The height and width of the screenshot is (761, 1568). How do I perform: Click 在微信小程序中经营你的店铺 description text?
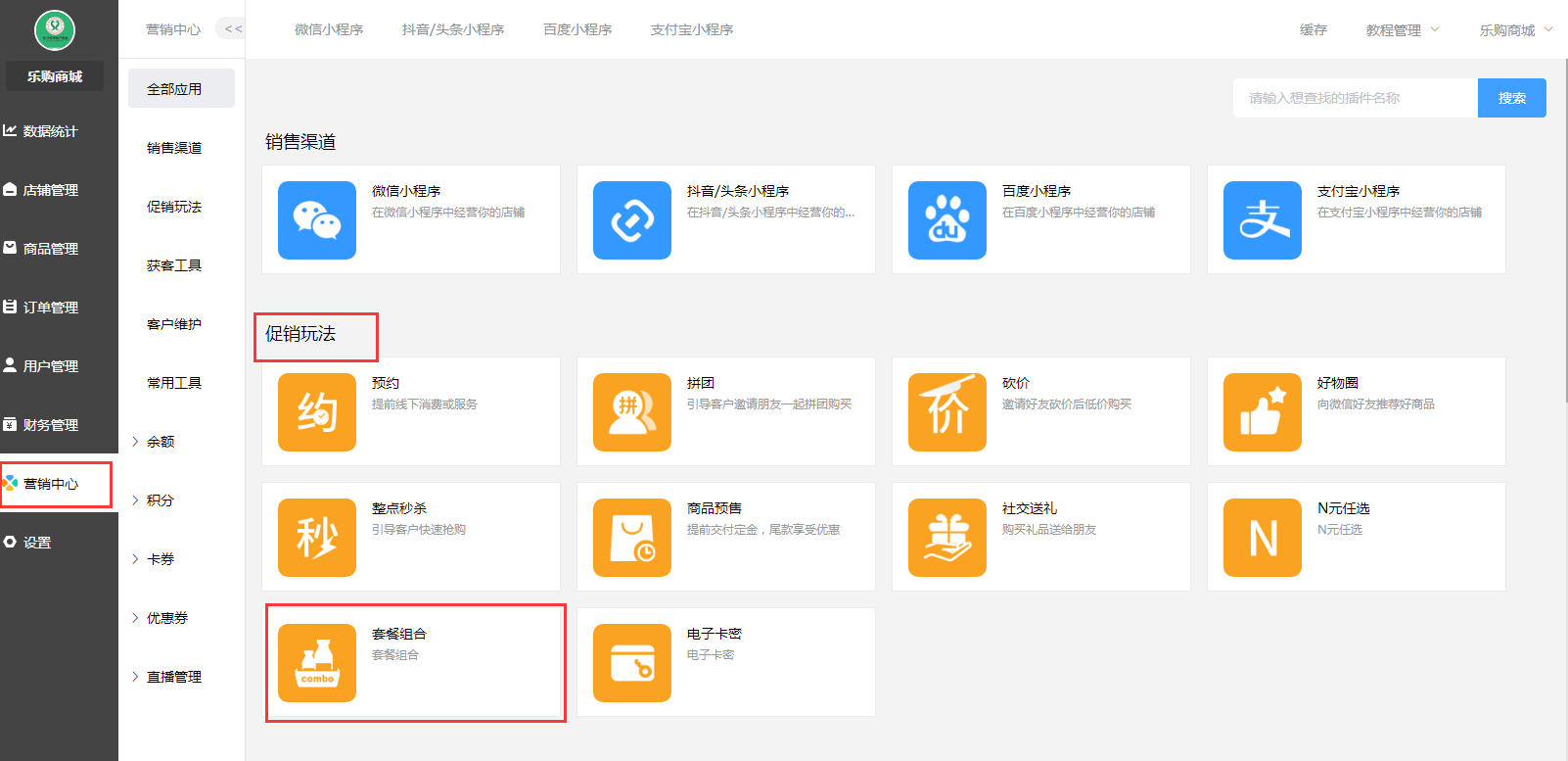(448, 213)
